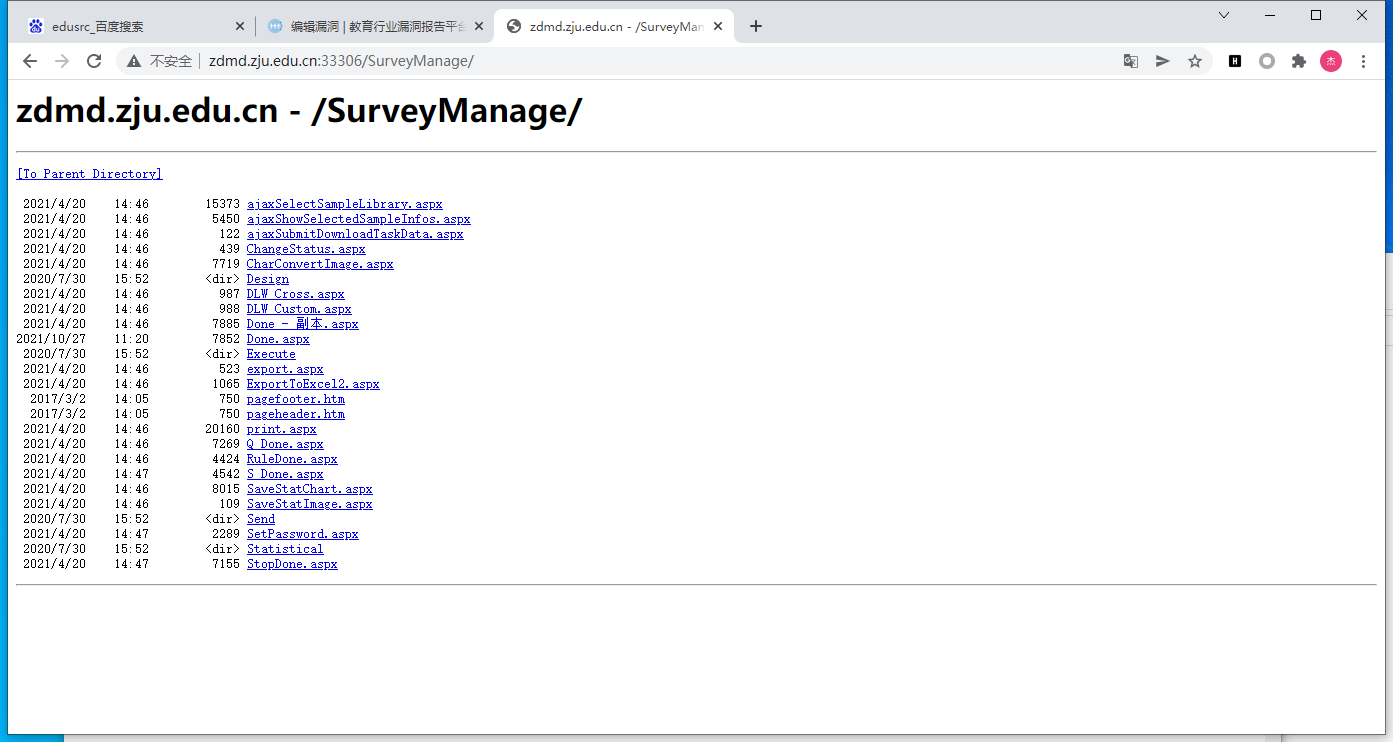Open the Google Translate page icon
The width and height of the screenshot is (1393, 742).
pyautogui.click(x=1130, y=61)
